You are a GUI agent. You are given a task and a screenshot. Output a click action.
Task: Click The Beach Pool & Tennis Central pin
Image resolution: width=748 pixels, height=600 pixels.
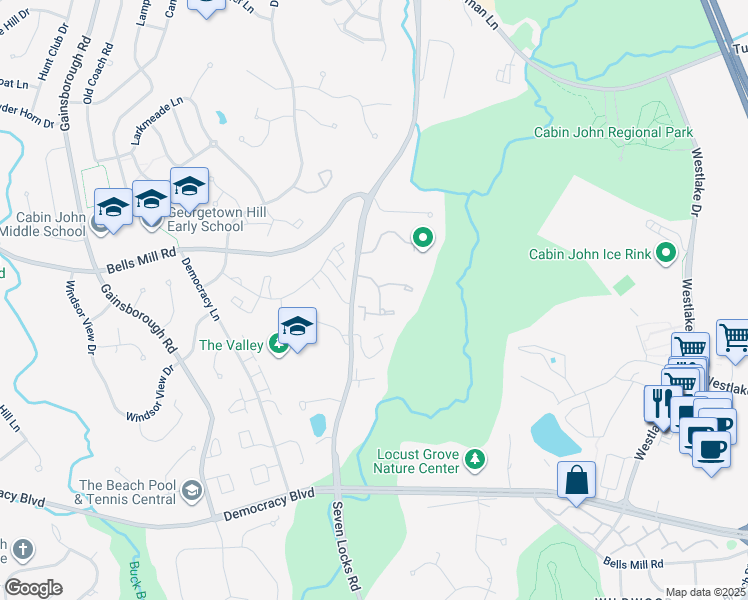click(x=193, y=491)
